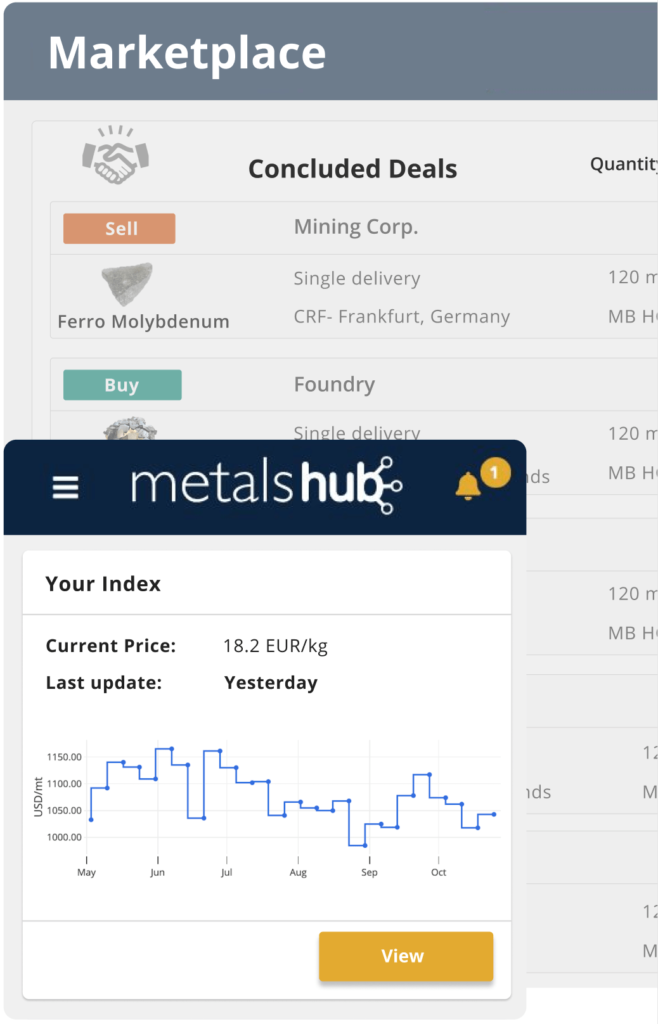Click the Quantity column header
The height and width of the screenshot is (1024, 658).
[x=623, y=165]
